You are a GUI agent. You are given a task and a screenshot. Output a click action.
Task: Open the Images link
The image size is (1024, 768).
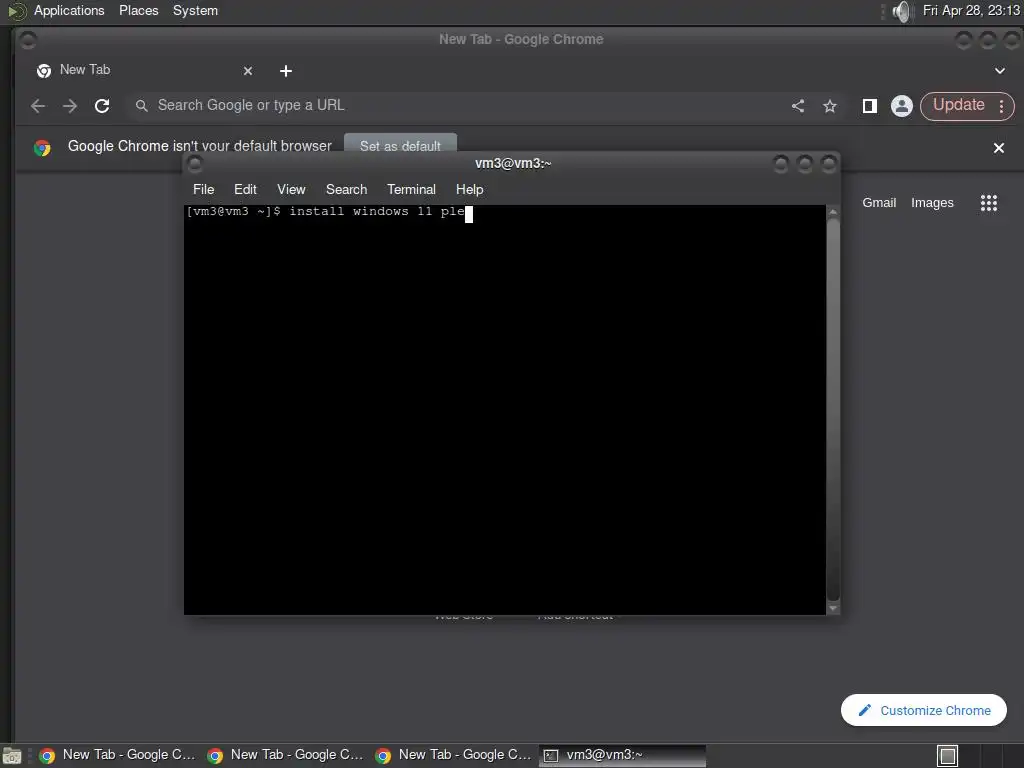pos(932,203)
